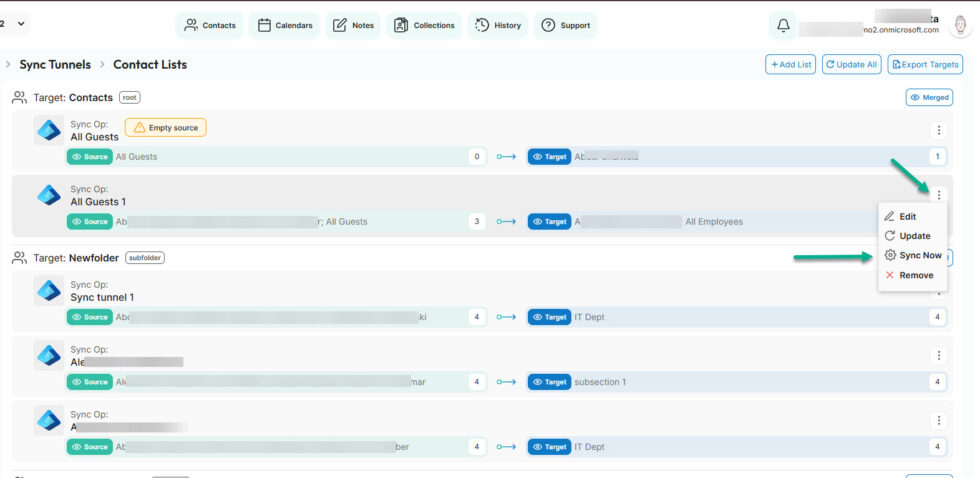Toggle Target badge on All Guests row
980x478 pixels.
click(x=549, y=157)
